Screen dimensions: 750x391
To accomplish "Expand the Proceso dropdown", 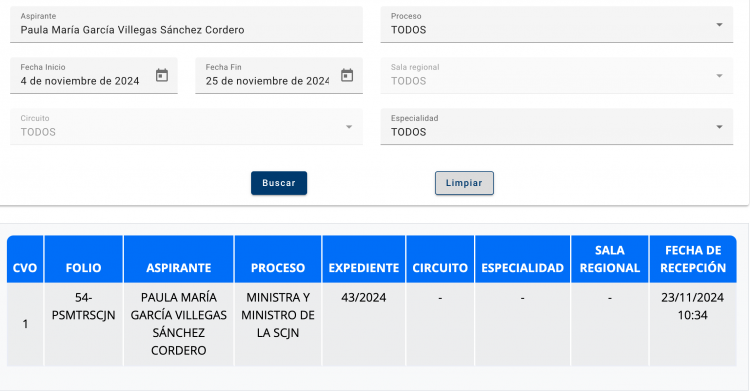I will point(556,24).
